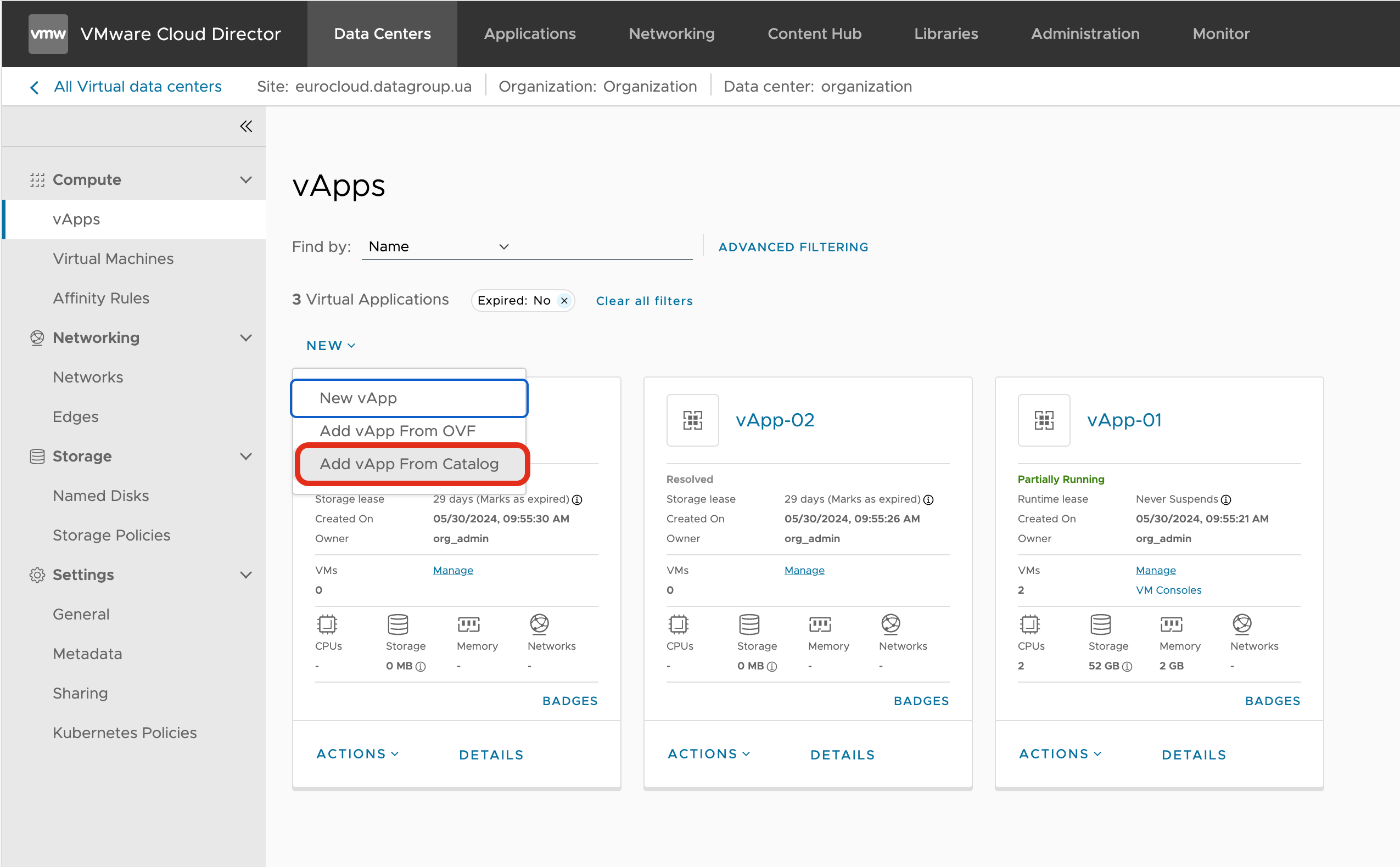
Task: Click VM Consoles link on vApp-01
Action: point(1168,590)
